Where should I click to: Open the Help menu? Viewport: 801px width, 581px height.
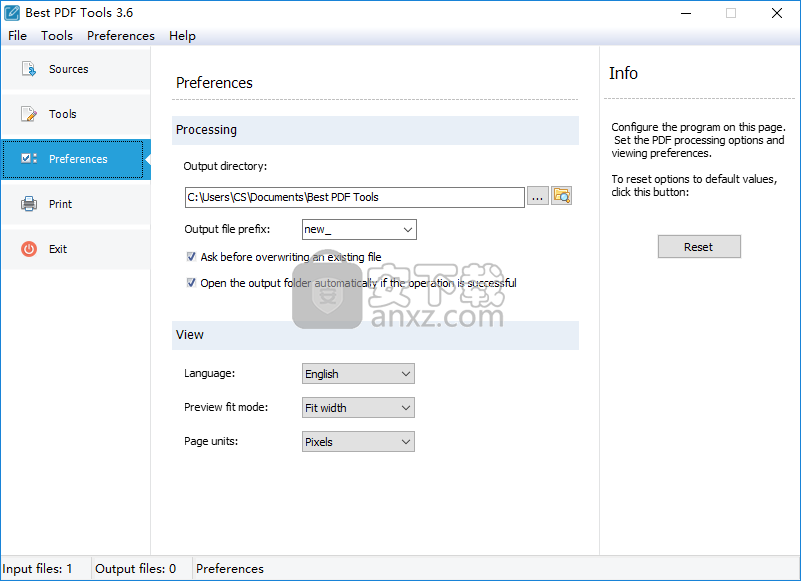[182, 36]
